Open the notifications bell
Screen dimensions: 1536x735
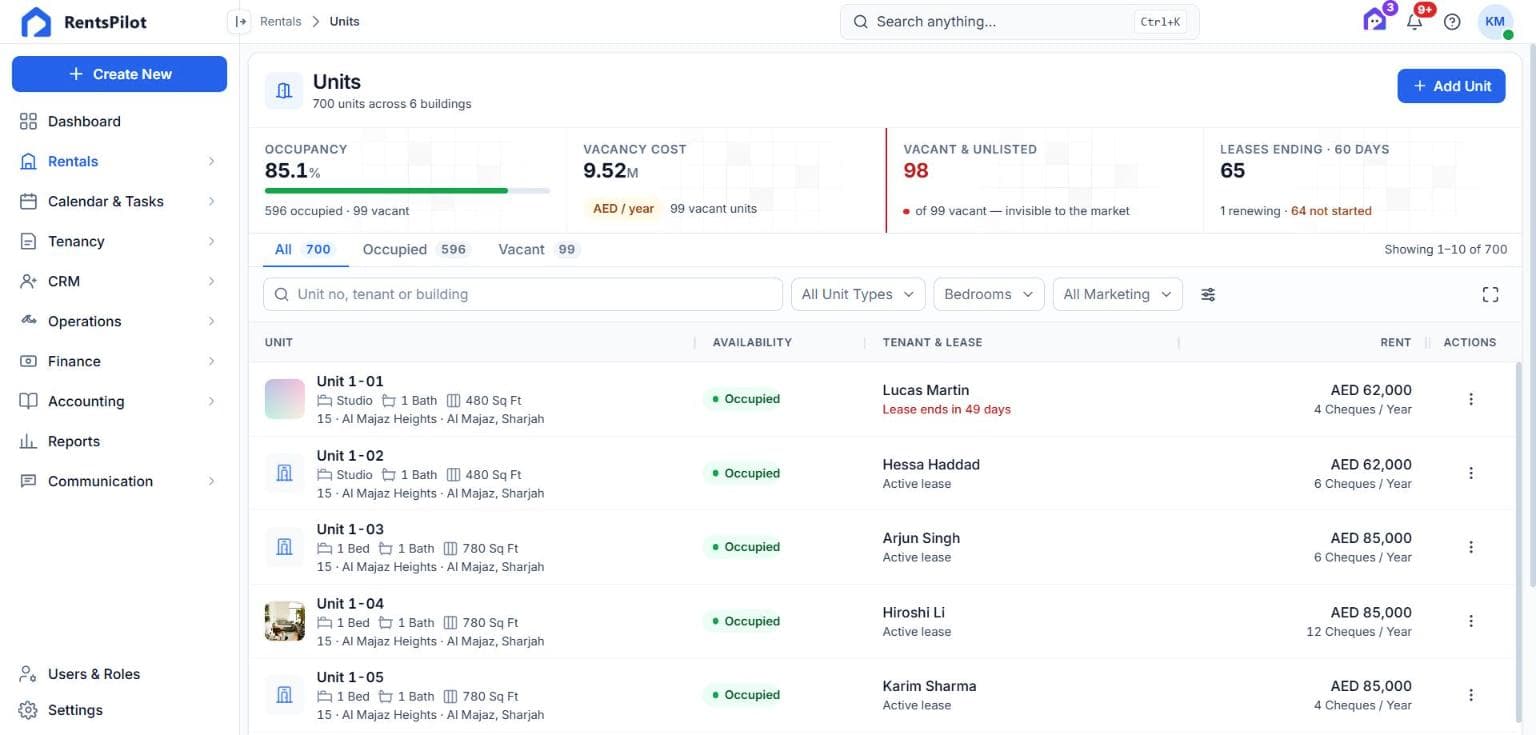click(1414, 22)
